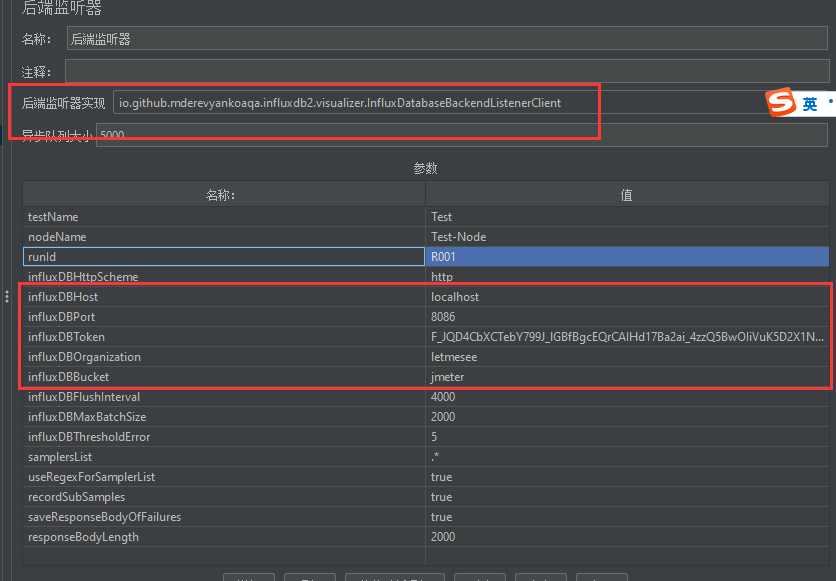Click the R001 value cell
This screenshot has width=836, height=581.
(x=628, y=256)
